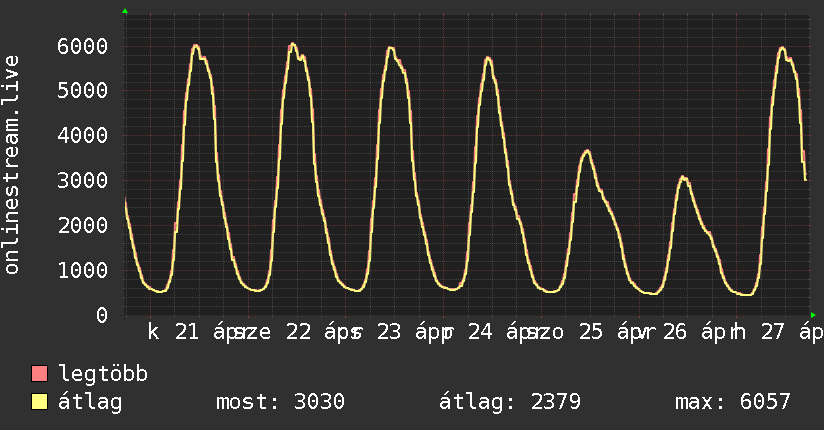Click the green arrow ending the x-axis
The height and width of the screenshot is (430, 824).
click(x=813, y=315)
